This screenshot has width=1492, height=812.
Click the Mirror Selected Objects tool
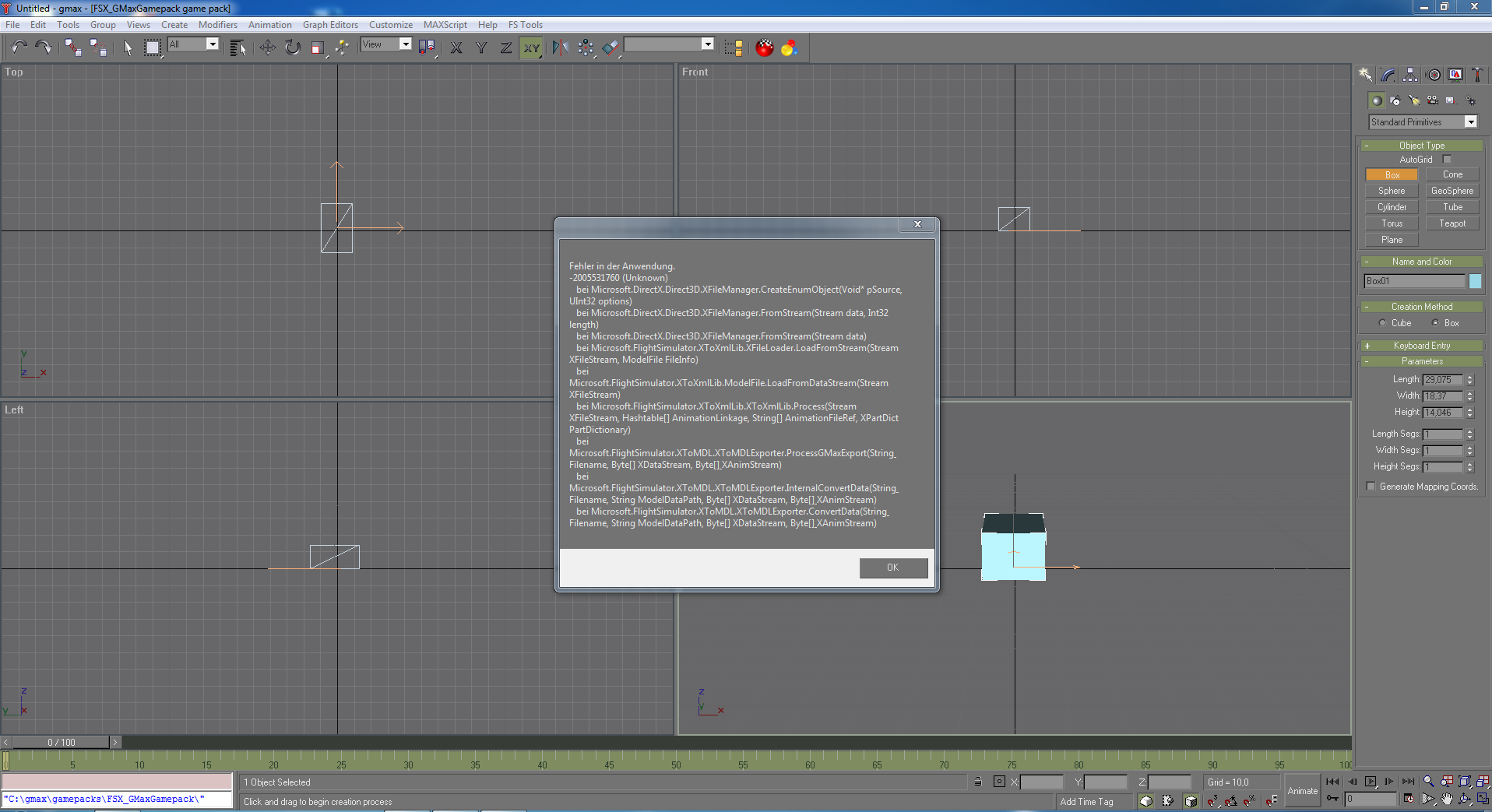pos(560,47)
